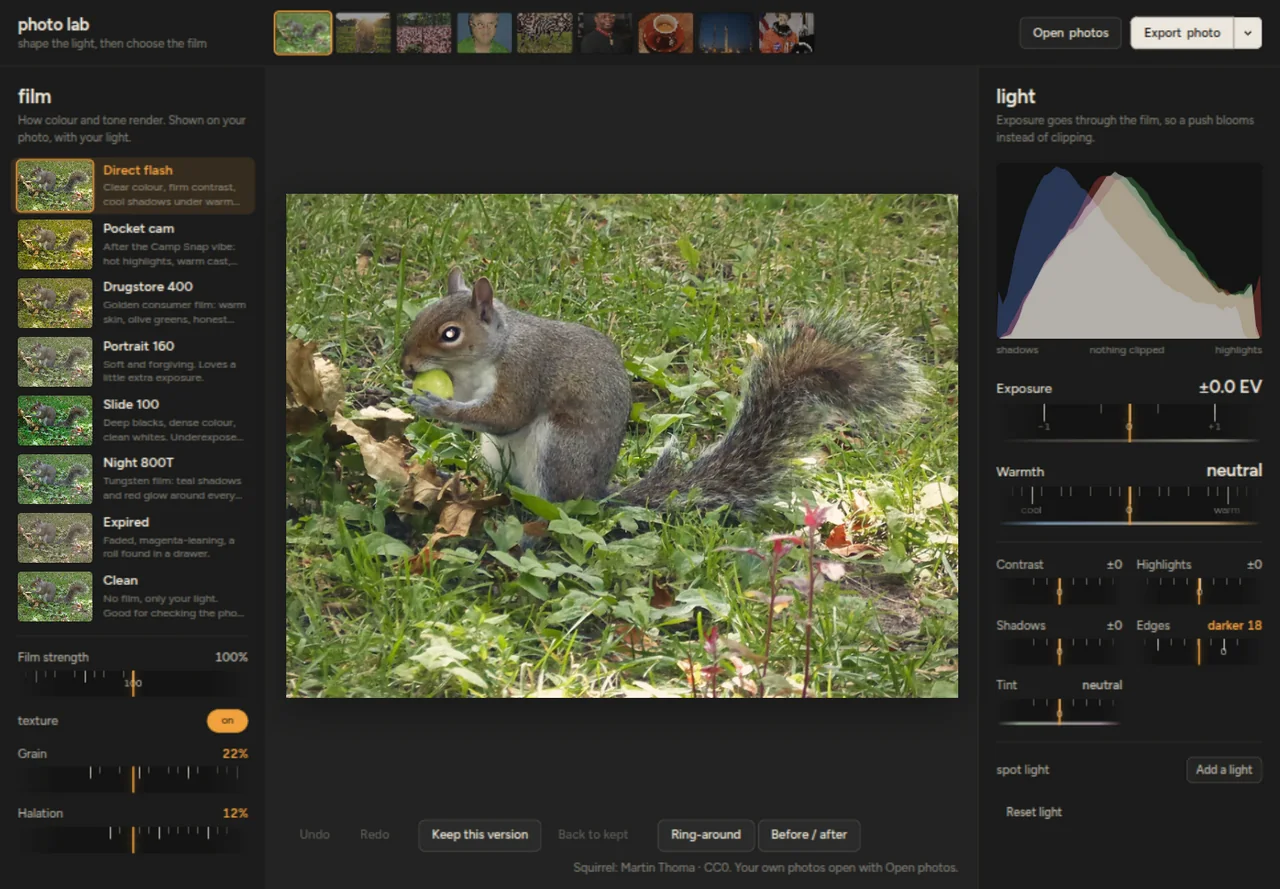Click the Highlights slider
The image size is (1280, 889).
point(1199,590)
